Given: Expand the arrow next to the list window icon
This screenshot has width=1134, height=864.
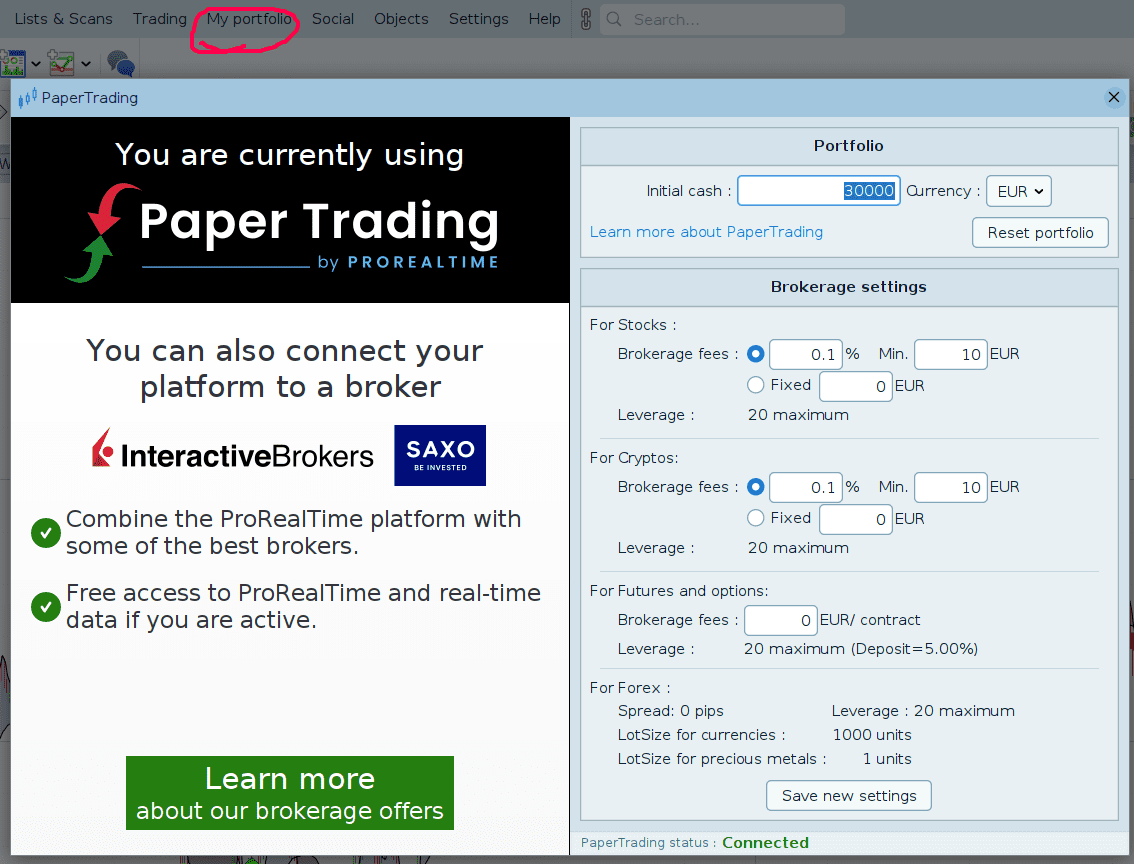Looking at the screenshot, I should tap(35, 64).
